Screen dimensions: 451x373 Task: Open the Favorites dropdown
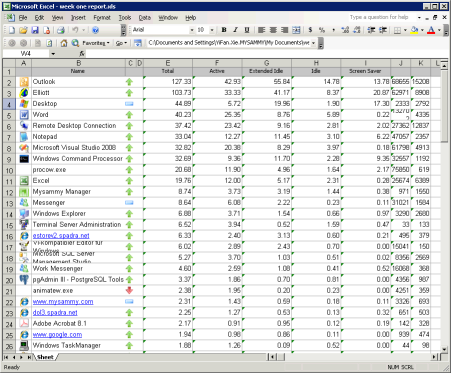[96, 43]
